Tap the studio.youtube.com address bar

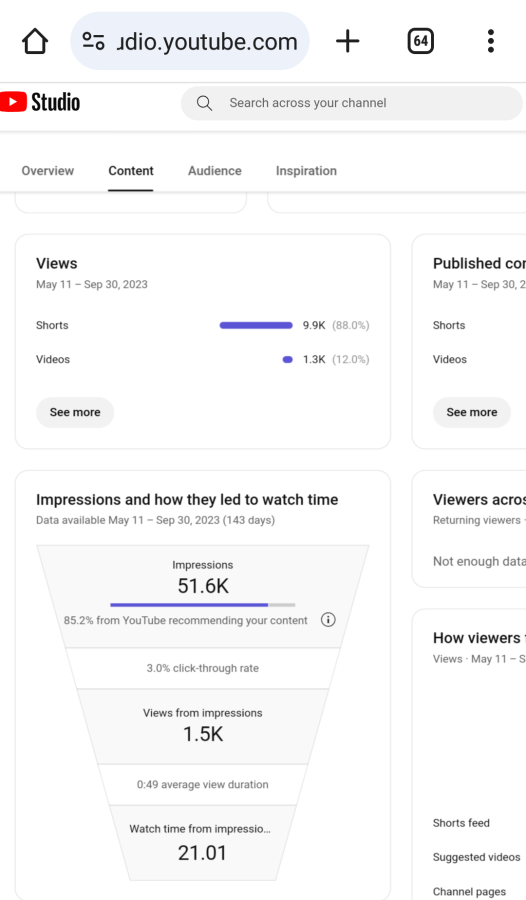coord(190,41)
